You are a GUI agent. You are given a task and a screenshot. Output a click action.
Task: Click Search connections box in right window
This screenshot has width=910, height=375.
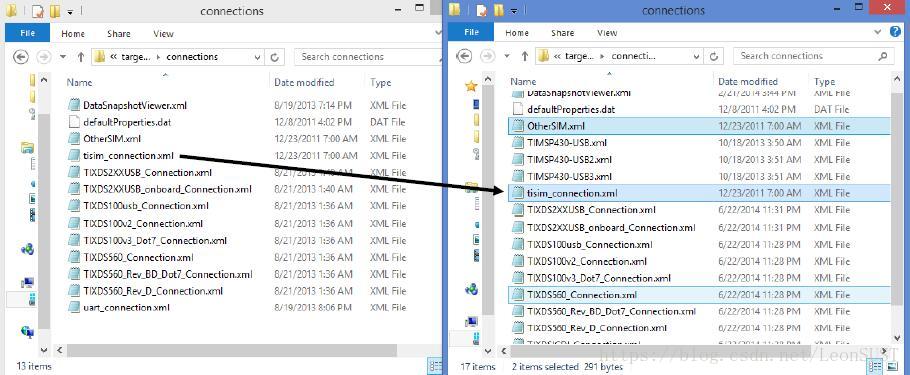coord(813,56)
